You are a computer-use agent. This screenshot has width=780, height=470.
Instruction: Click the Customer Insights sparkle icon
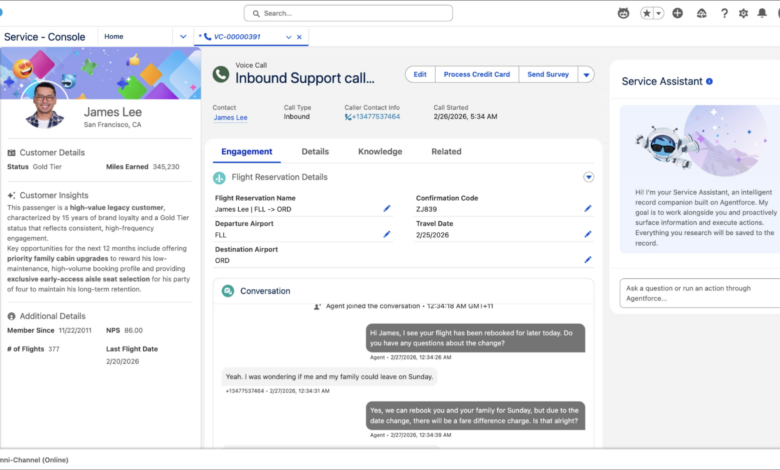(11, 195)
